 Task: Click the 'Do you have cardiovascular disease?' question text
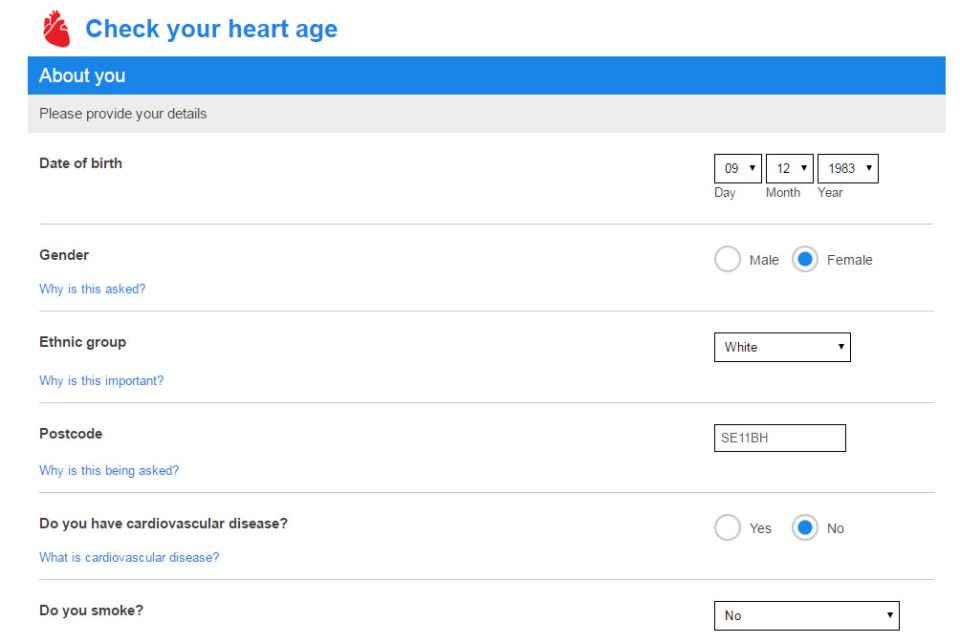click(163, 524)
